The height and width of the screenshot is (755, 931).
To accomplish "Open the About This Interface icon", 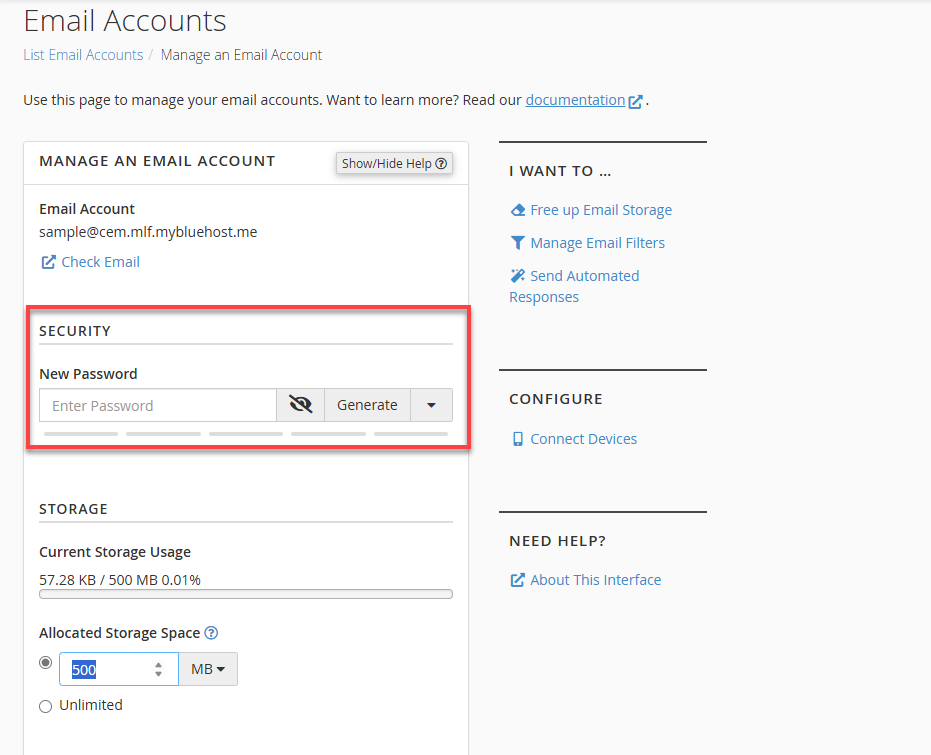I will (x=516, y=580).
